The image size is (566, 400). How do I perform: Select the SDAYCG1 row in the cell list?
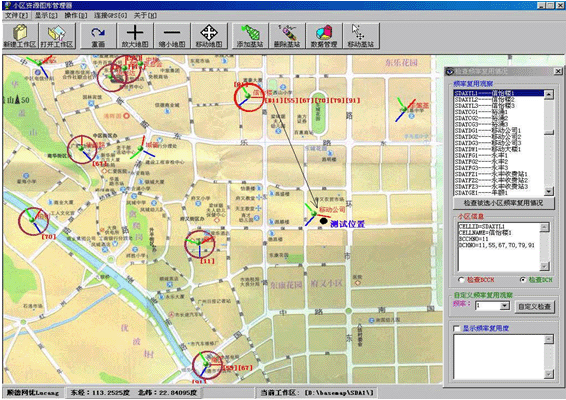(x=498, y=112)
